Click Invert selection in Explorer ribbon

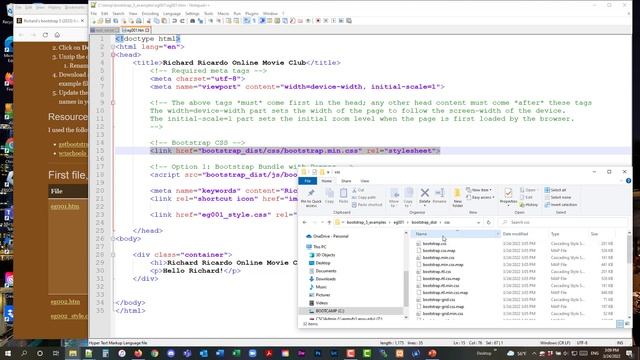tap(561, 205)
